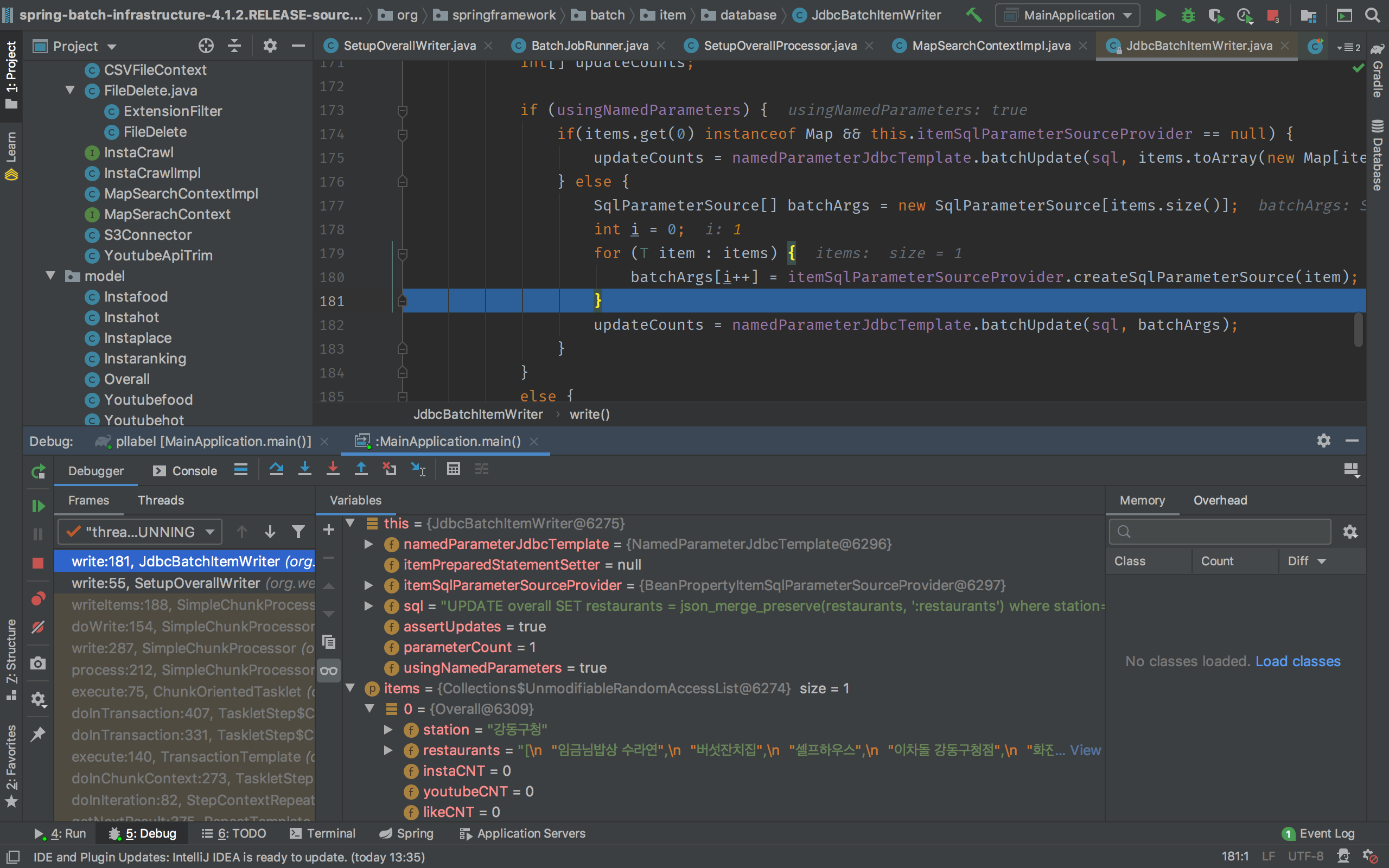Image resolution: width=1389 pixels, height=868 pixels.
Task: Click the Load classes link
Action: [x=1297, y=661]
